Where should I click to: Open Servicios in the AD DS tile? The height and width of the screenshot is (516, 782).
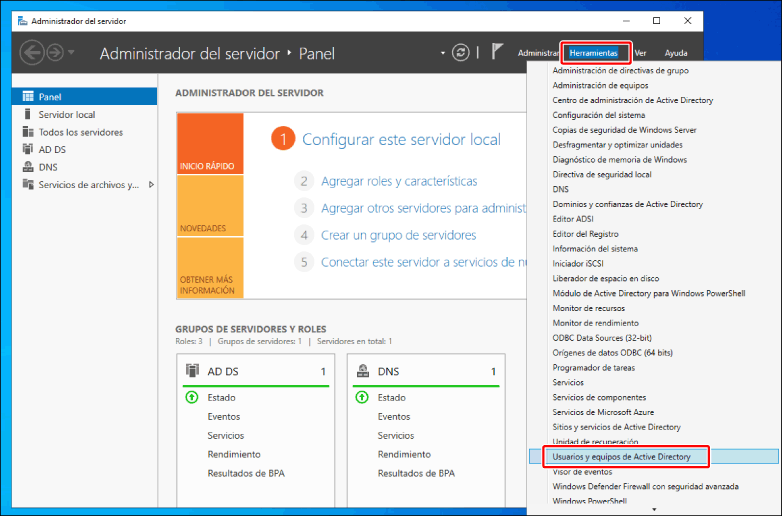[x=226, y=435]
